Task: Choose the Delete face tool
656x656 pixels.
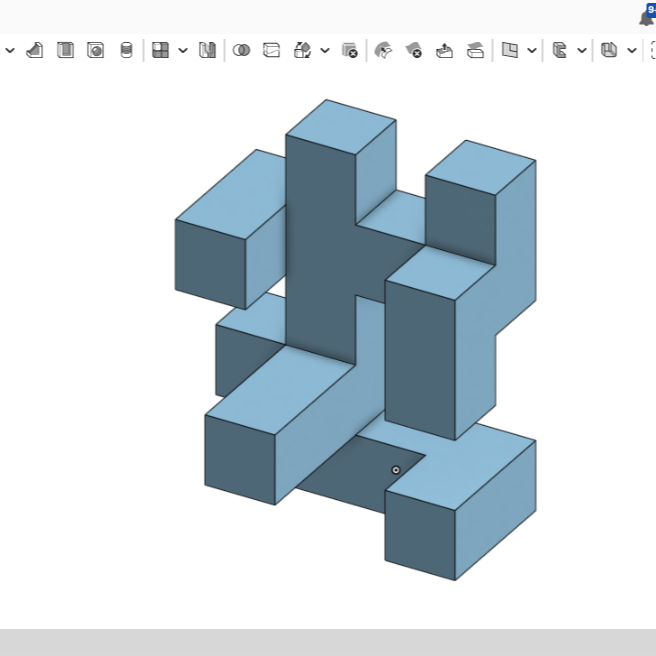Action: [x=413, y=50]
